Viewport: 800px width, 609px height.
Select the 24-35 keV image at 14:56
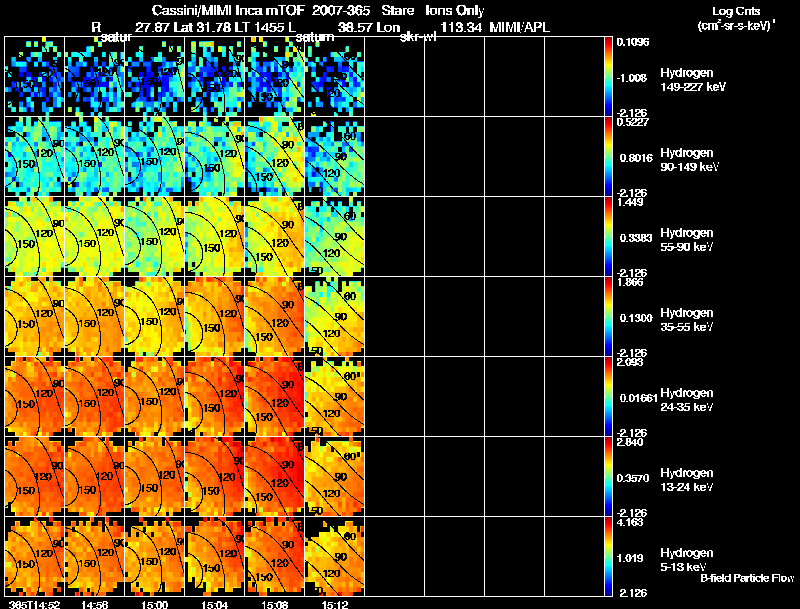point(94,397)
